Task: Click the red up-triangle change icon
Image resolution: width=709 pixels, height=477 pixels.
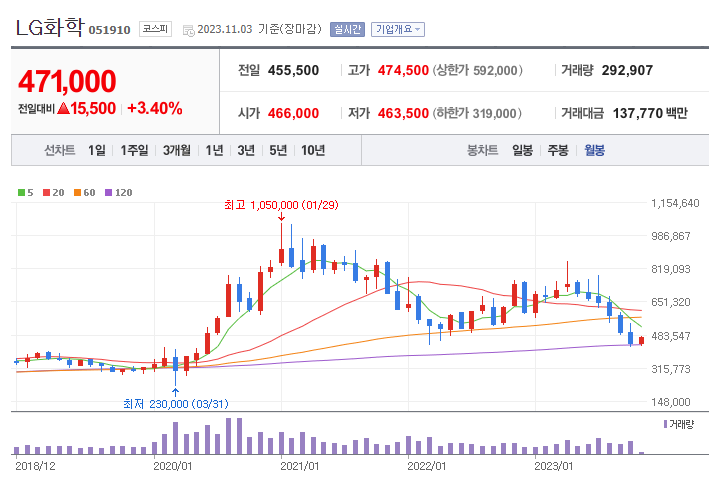Action: [x=63, y=109]
